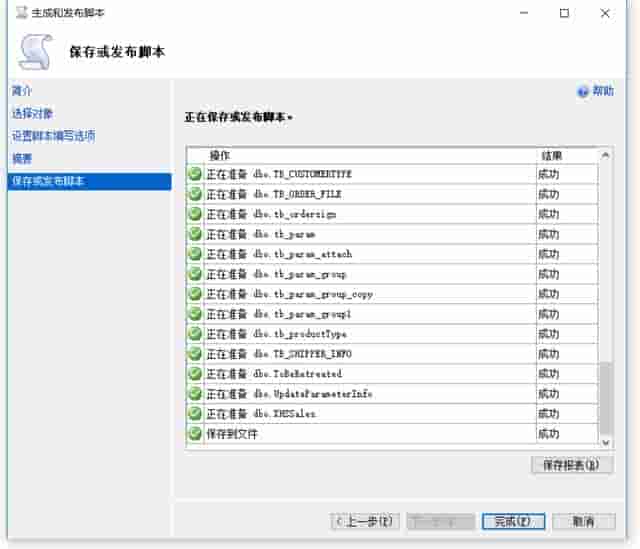
Task: Click the success icon for tb_productType row
Action: pyautogui.click(x=195, y=334)
